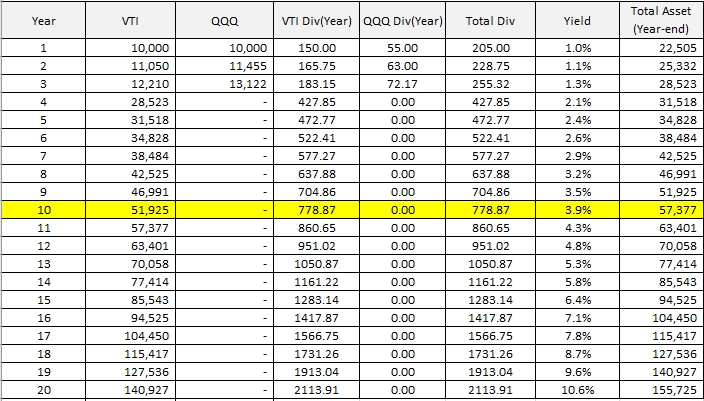Click Total Asset cell 25,332
This screenshot has width=704, height=401.
tap(661, 66)
